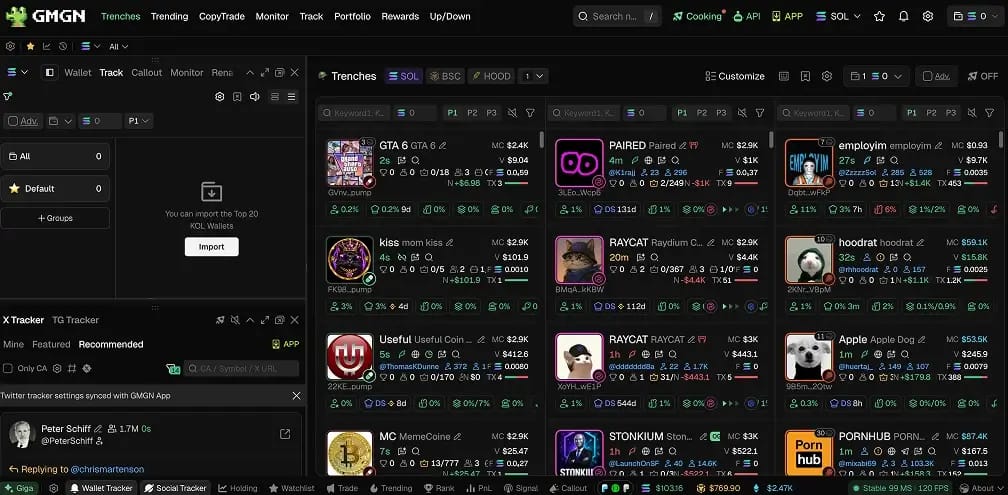This screenshot has height=495, width=1008.
Task: Dismiss the Twitter tracker synced notice
Action: (x=296, y=395)
